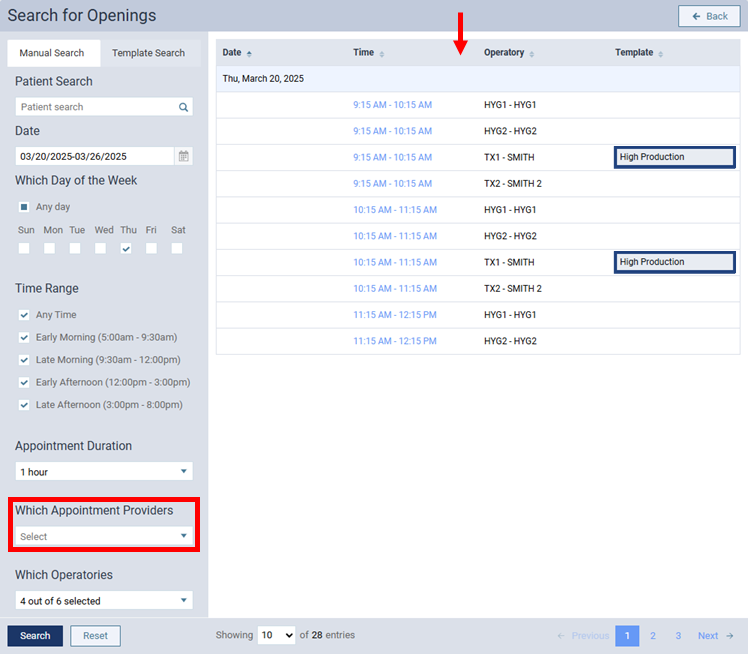Select High Production template for 9:15 AM slot
This screenshot has height=654, width=748.
675,157
